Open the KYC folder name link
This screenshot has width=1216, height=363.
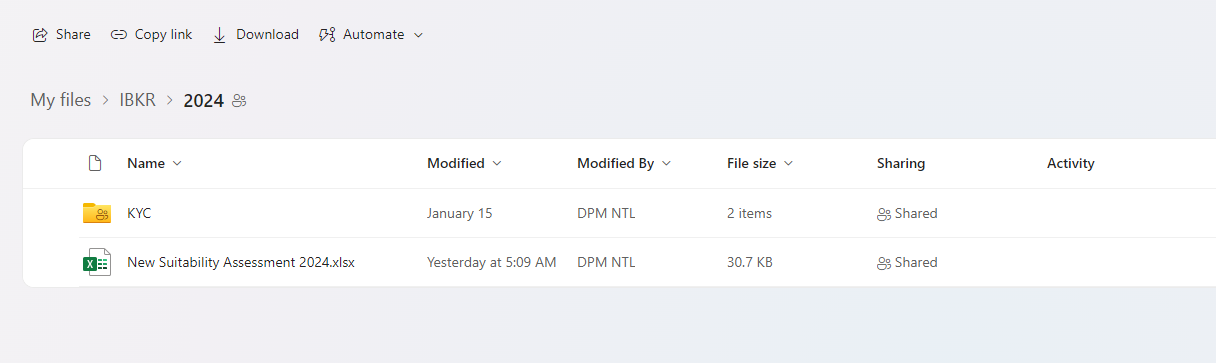[139, 213]
